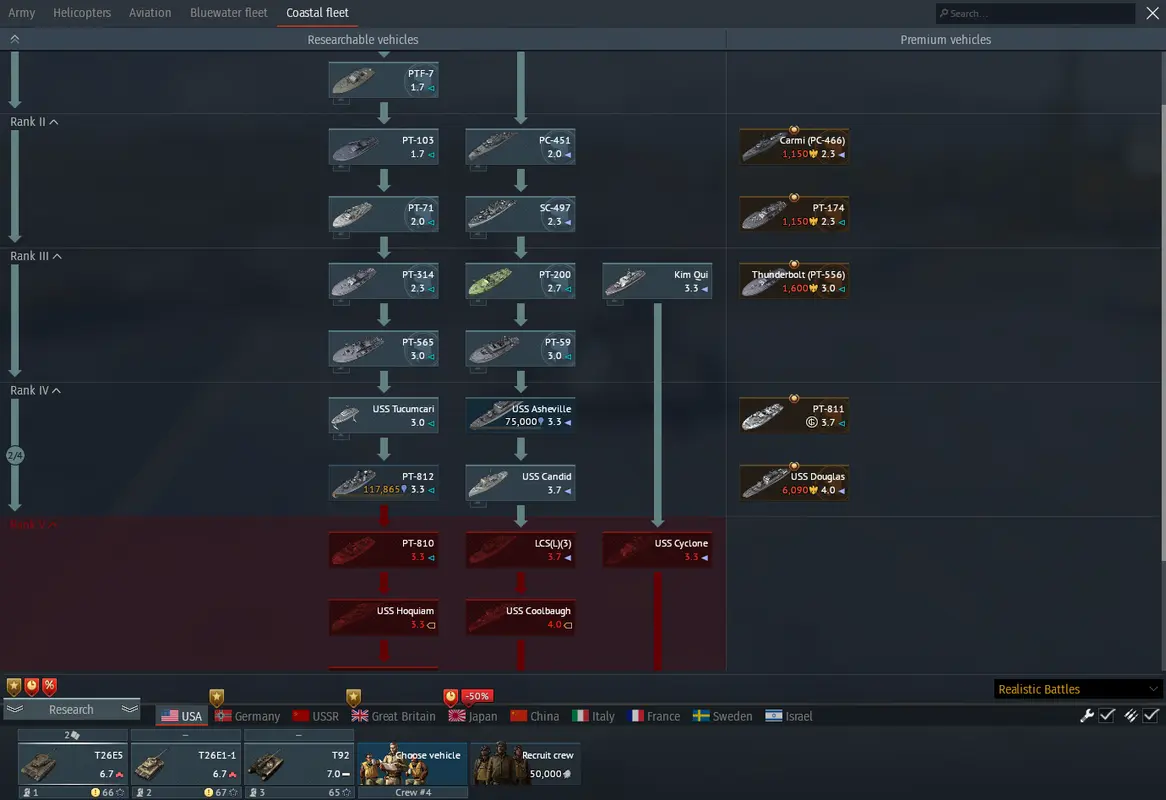Pick the Sweden nation flag
This screenshot has width=1166, height=800.
[x=721, y=716]
